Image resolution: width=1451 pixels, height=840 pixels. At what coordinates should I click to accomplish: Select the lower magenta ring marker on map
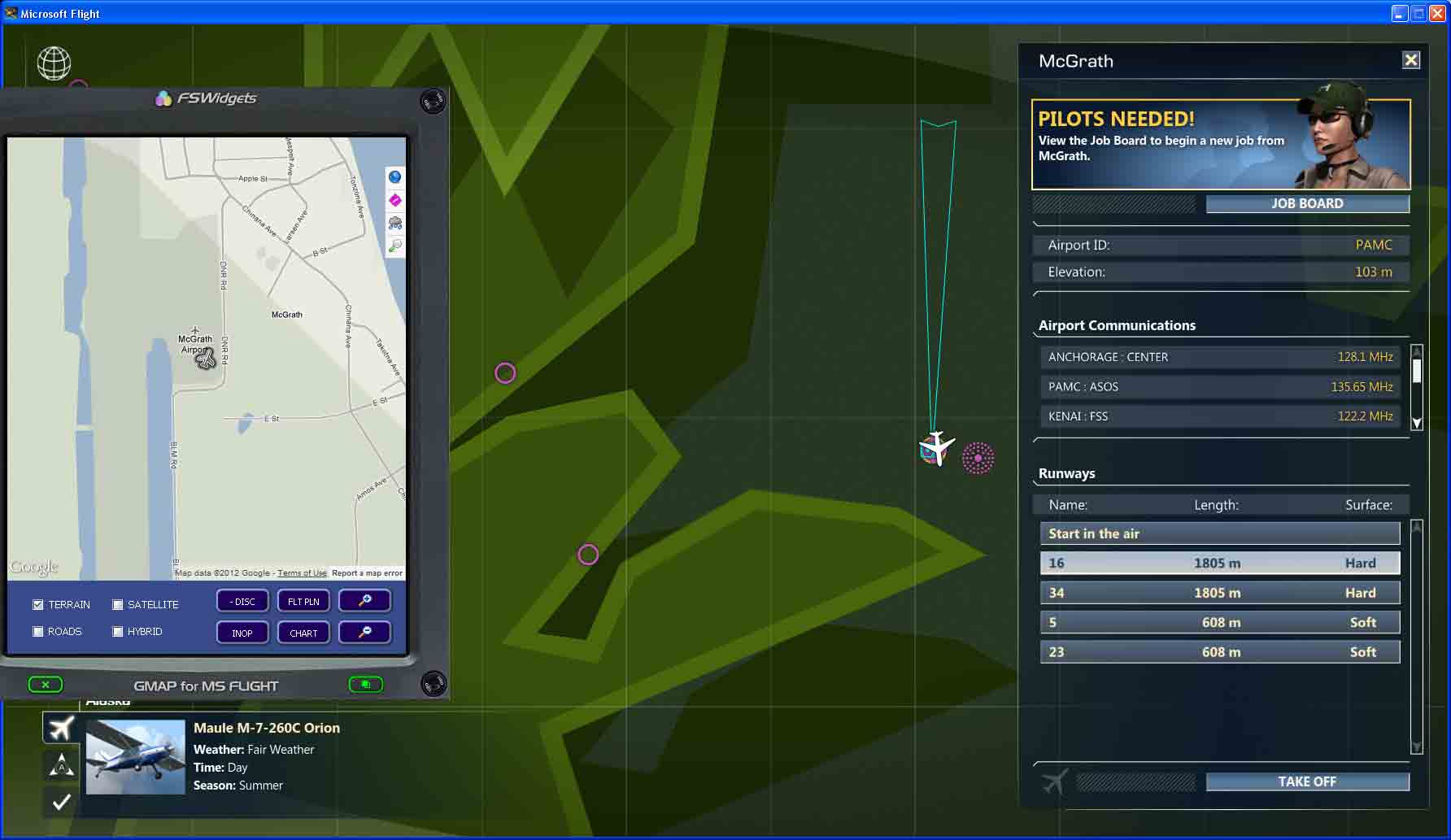(x=588, y=555)
